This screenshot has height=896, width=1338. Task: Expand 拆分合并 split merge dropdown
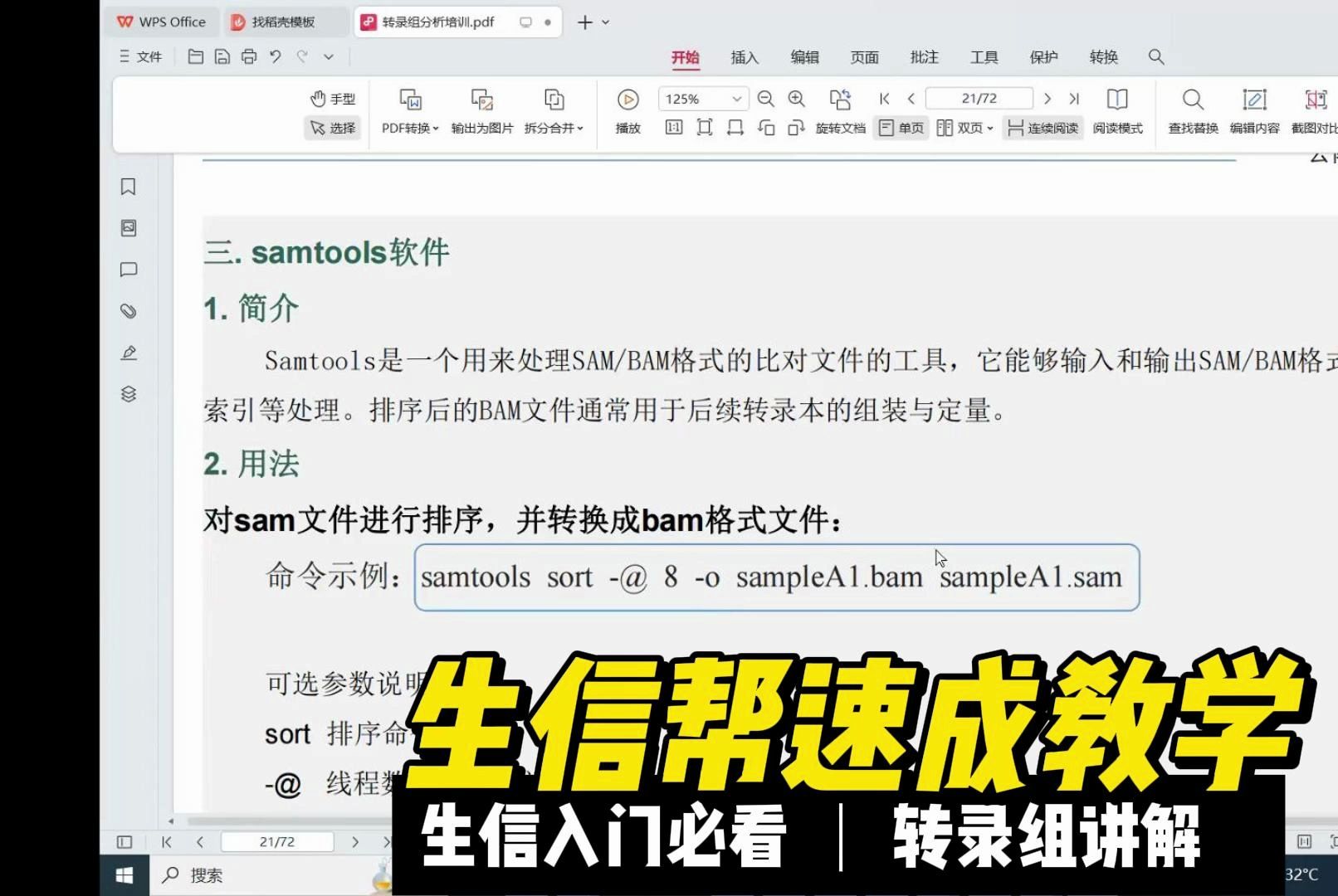coord(554,112)
